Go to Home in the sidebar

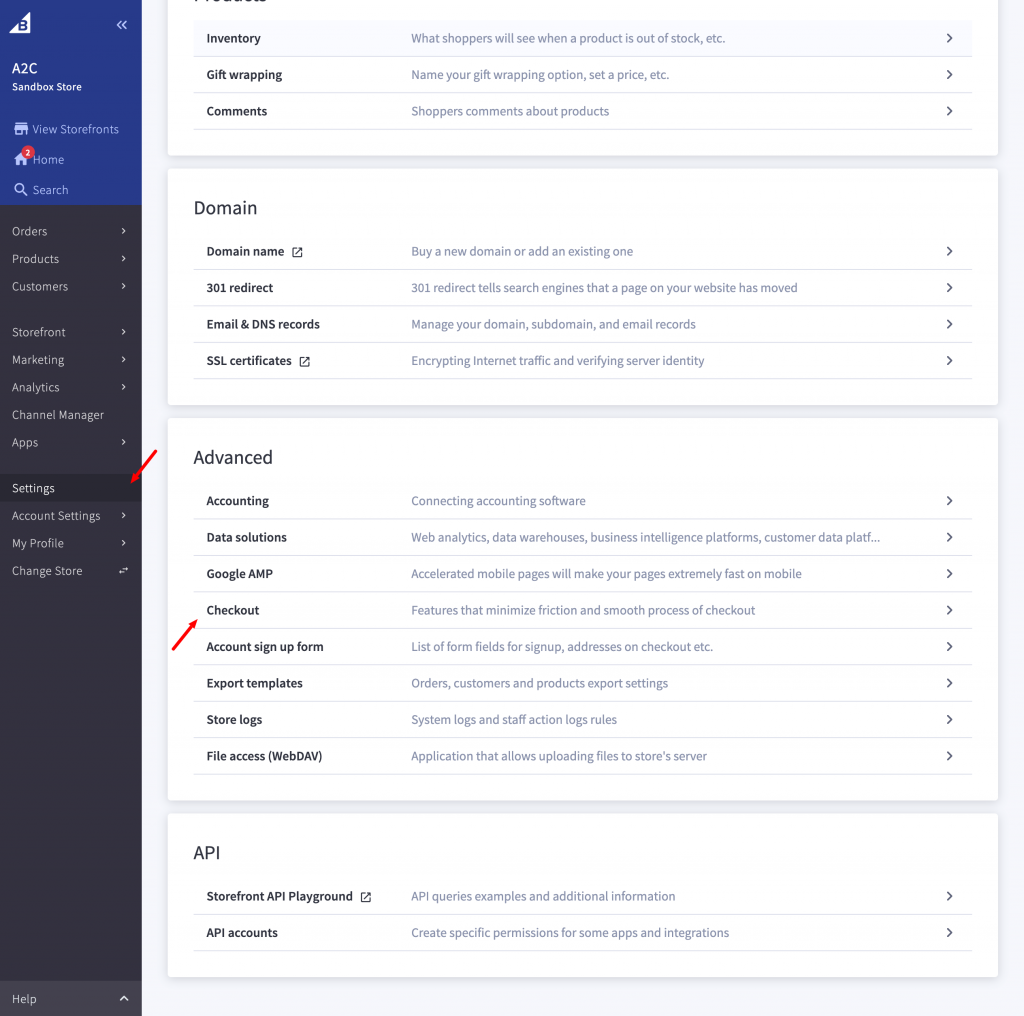coord(48,159)
